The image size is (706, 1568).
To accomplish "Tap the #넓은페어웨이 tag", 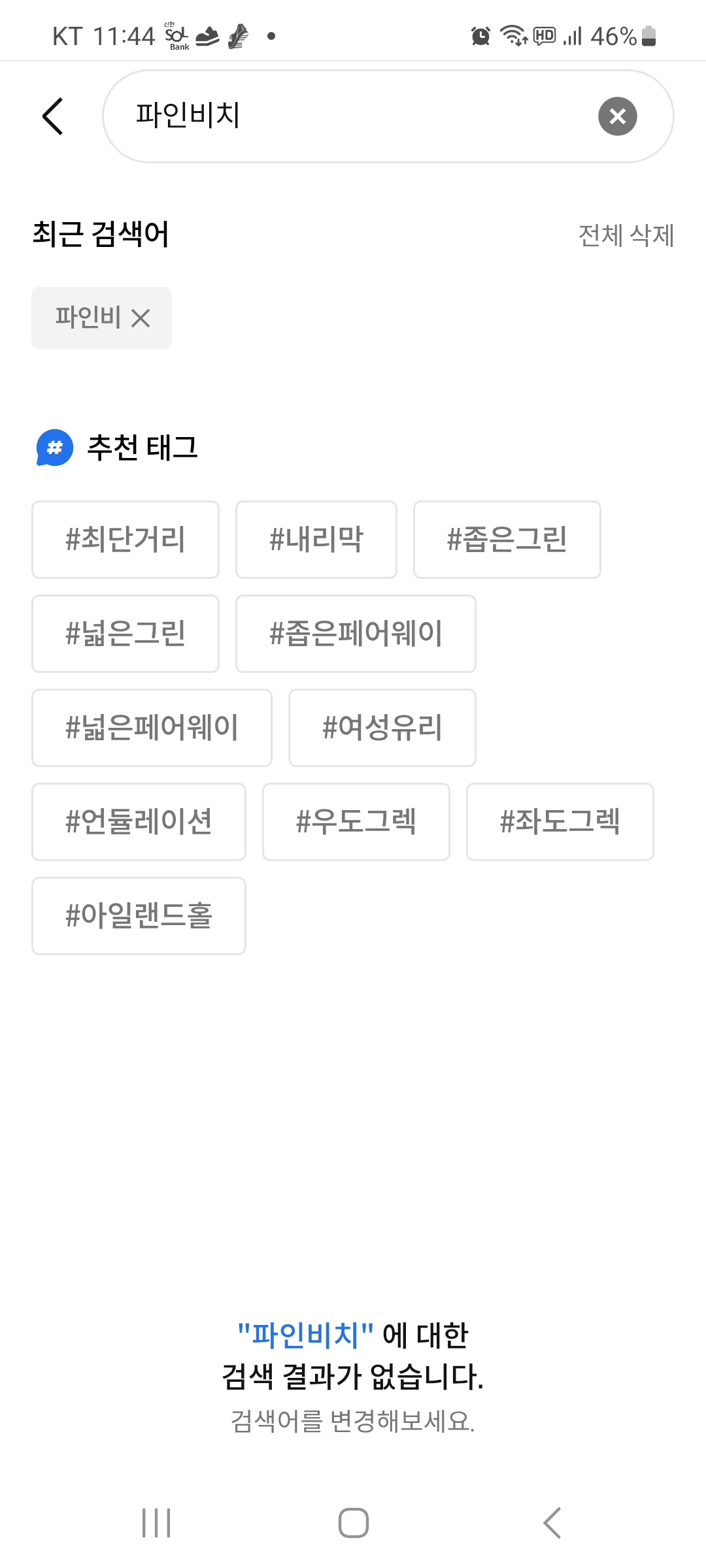I will tap(152, 728).
